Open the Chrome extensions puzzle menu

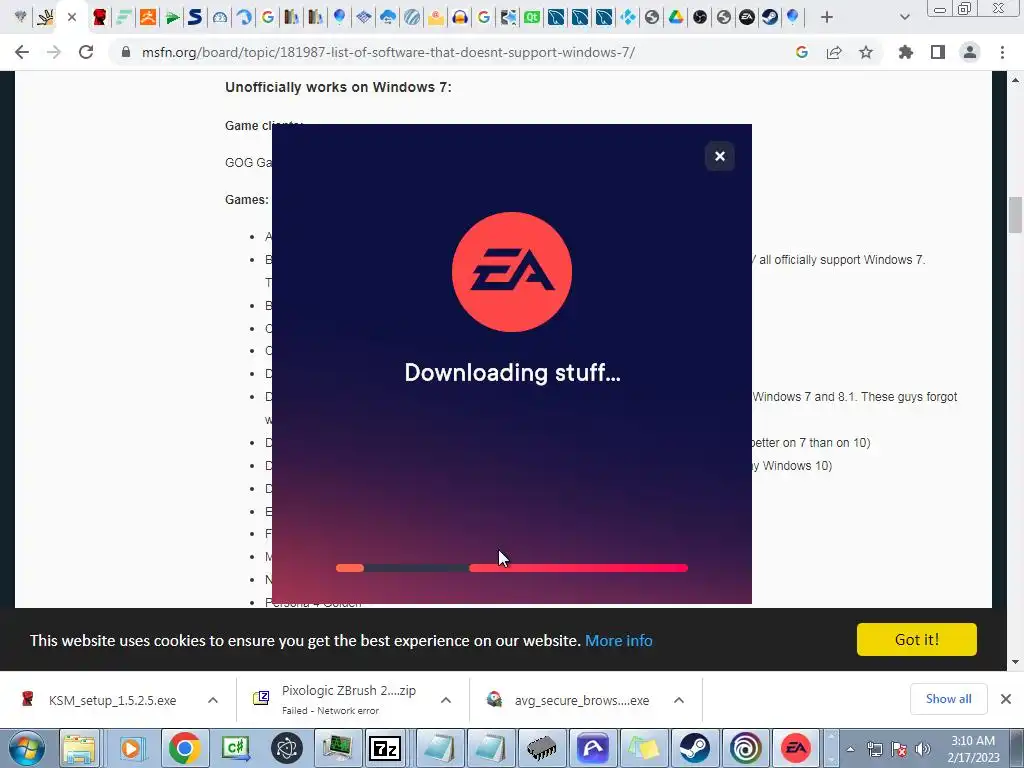point(905,52)
